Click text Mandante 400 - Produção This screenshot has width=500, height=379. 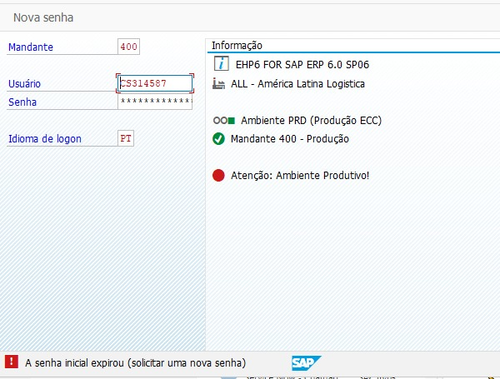click(x=290, y=139)
